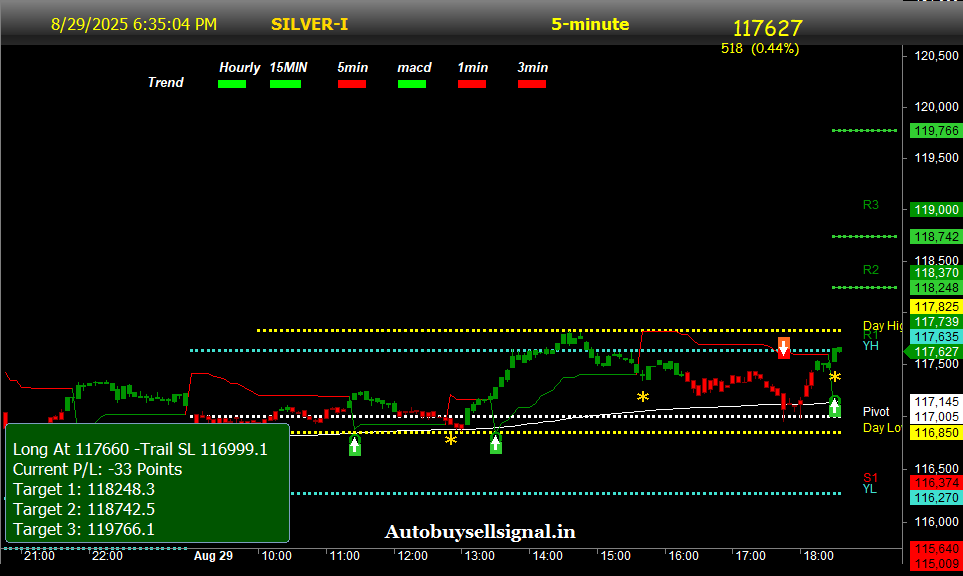The image size is (963, 576).
Task: Click the 5-minute interval label
Action: click(x=590, y=24)
